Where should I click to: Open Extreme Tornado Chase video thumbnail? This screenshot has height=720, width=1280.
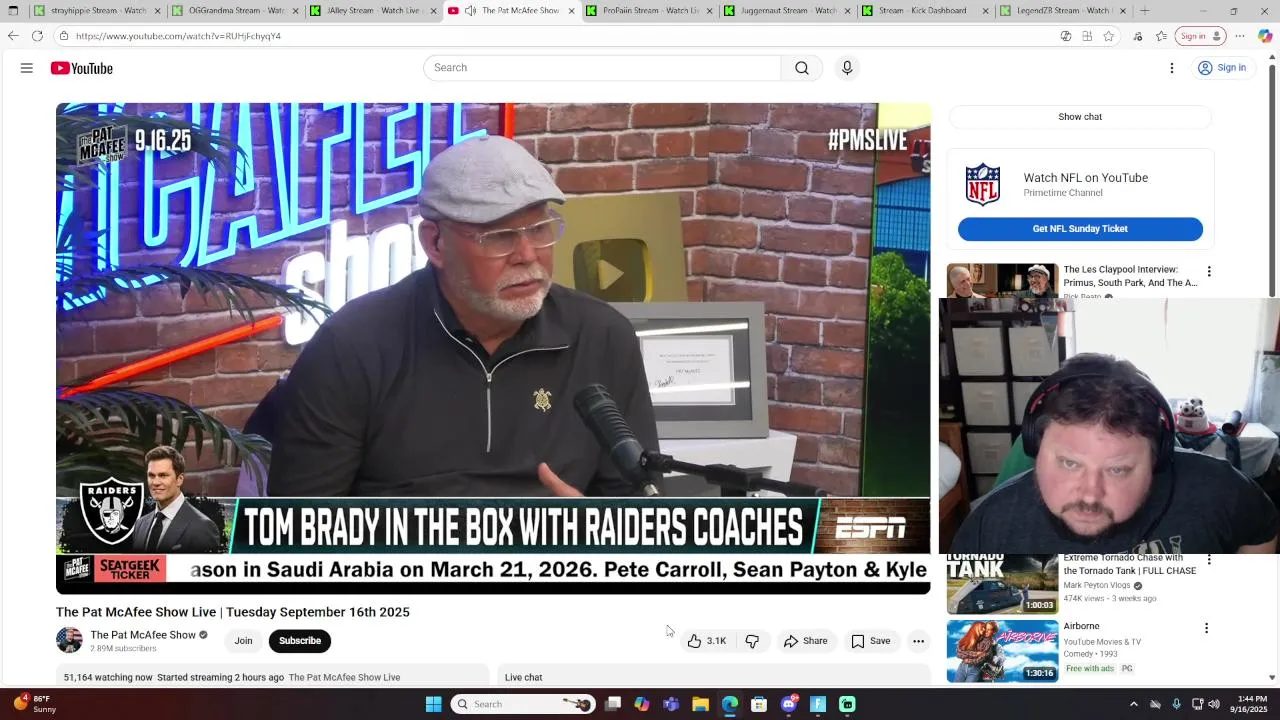coord(1002,584)
